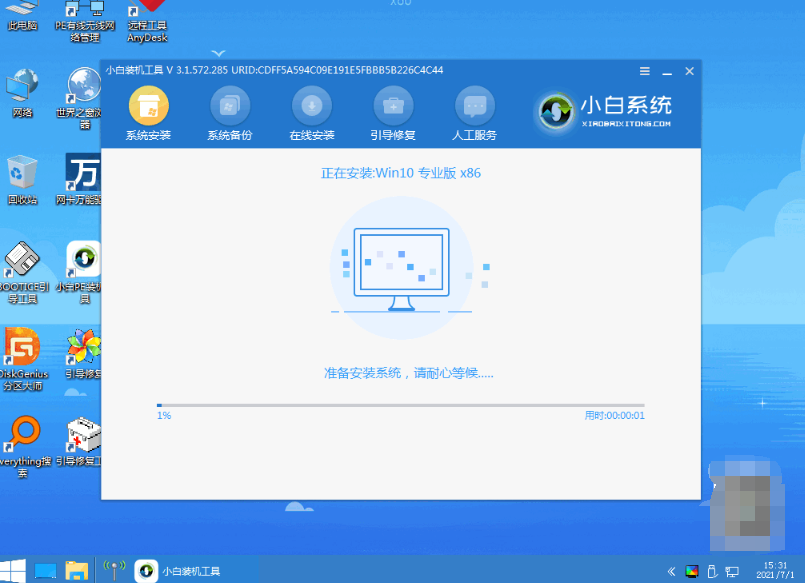Open the 系统备份 section
The height and width of the screenshot is (585, 809).
tap(230, 113)
